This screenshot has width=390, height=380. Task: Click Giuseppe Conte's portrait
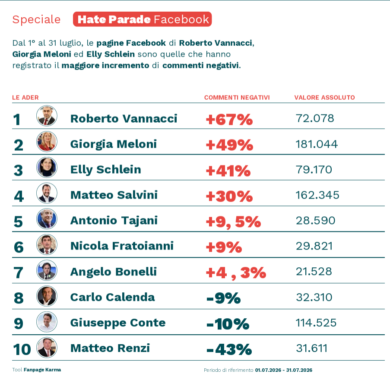47,322
